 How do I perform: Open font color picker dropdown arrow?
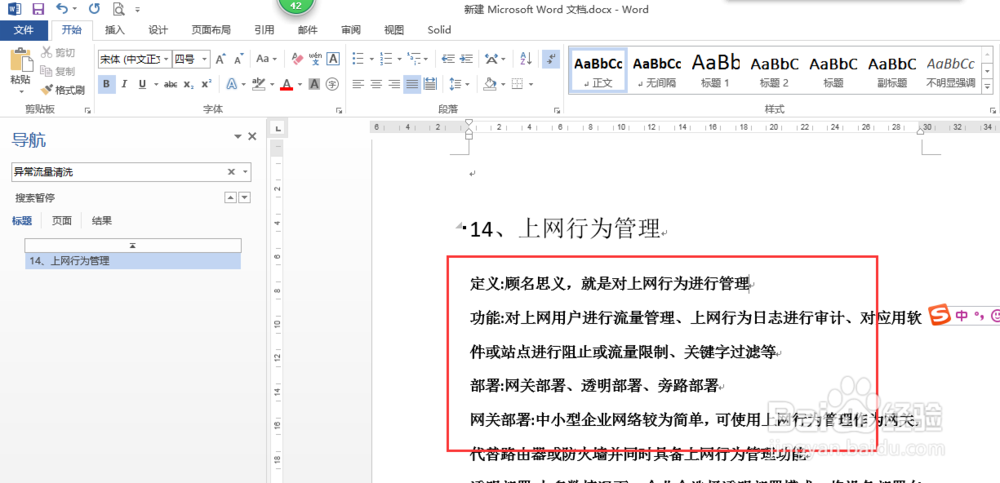click(x=299, y=84)
